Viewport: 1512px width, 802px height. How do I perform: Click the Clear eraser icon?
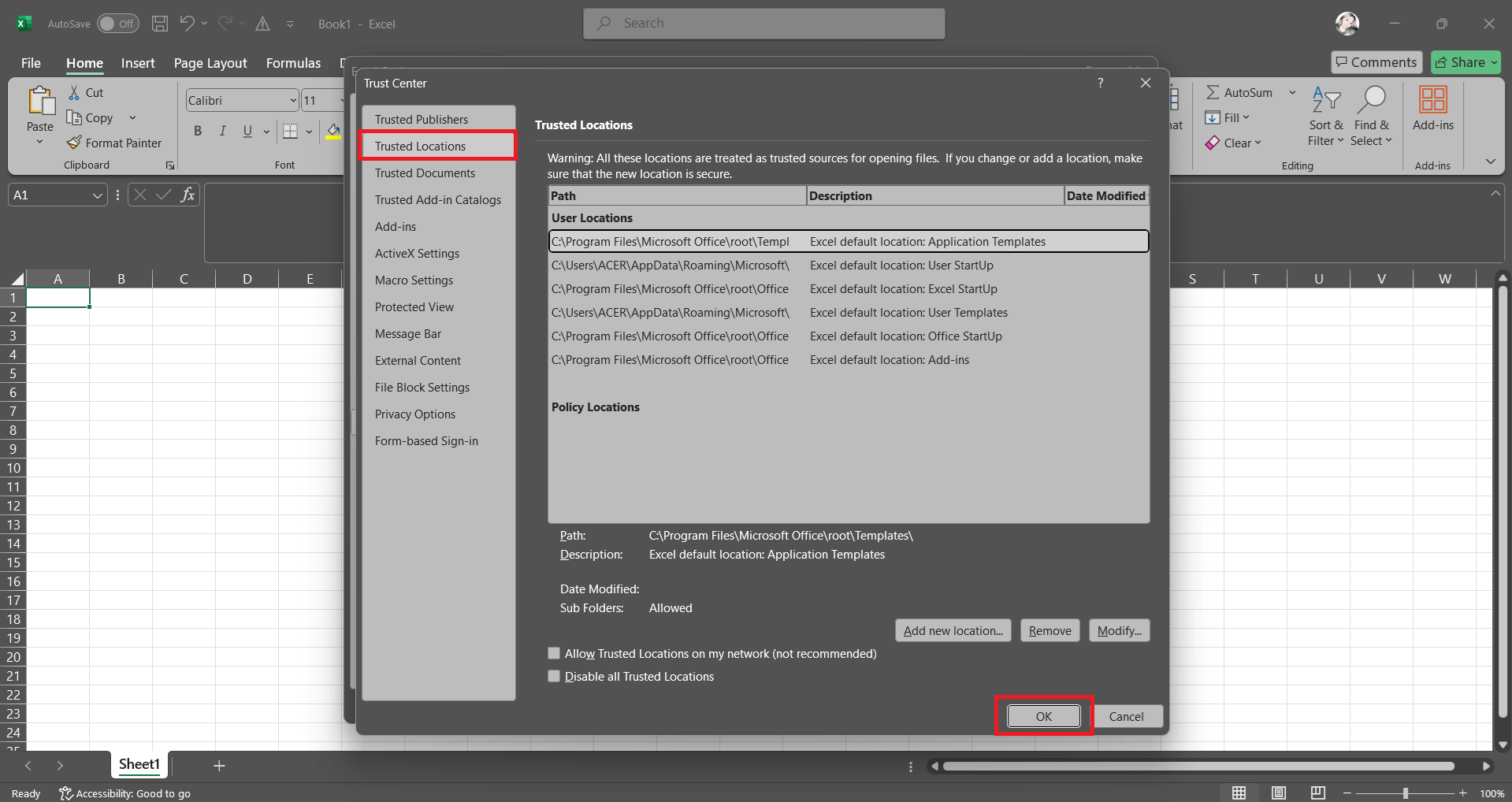(x=1213, y=143)
